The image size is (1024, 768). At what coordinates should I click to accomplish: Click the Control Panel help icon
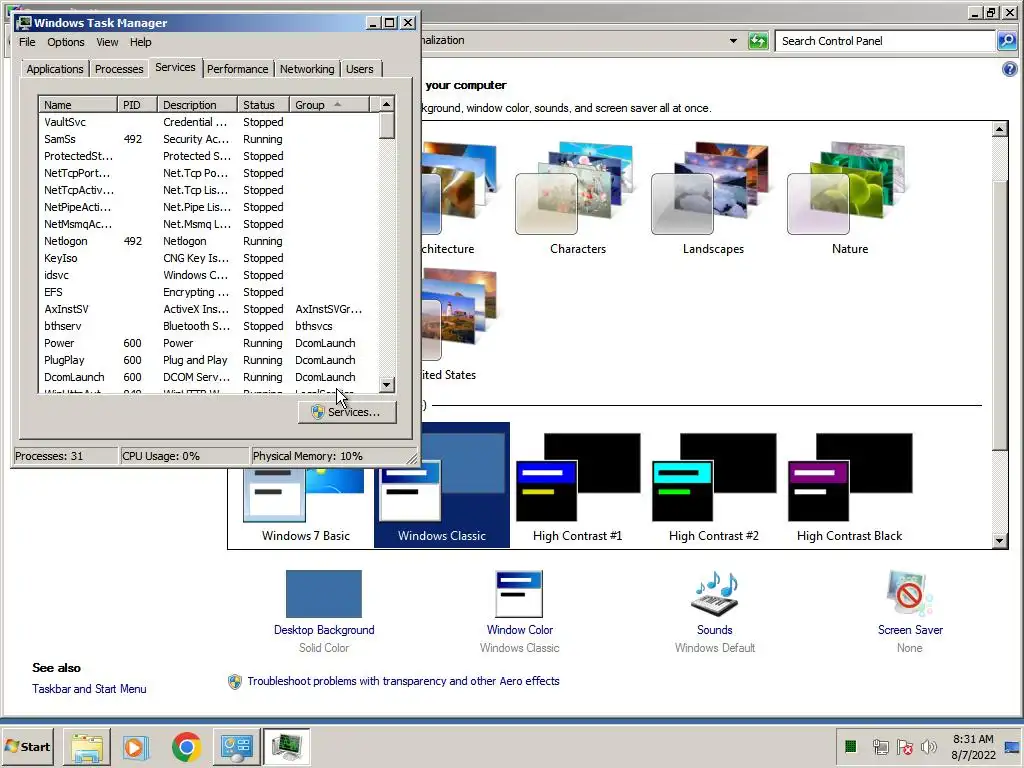click(1010, 69)
